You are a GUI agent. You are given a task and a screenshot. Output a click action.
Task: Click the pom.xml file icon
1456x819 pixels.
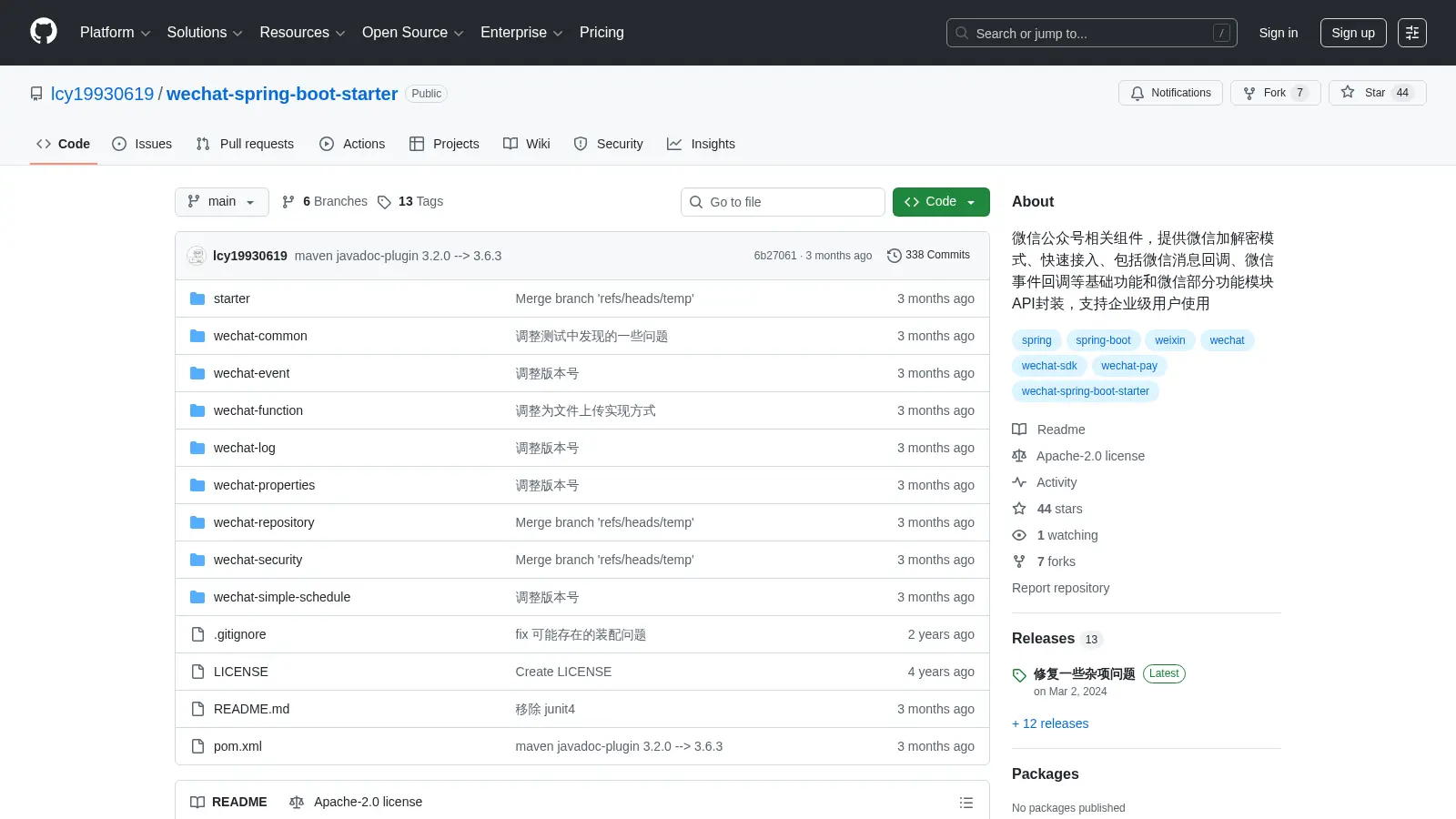197,746
